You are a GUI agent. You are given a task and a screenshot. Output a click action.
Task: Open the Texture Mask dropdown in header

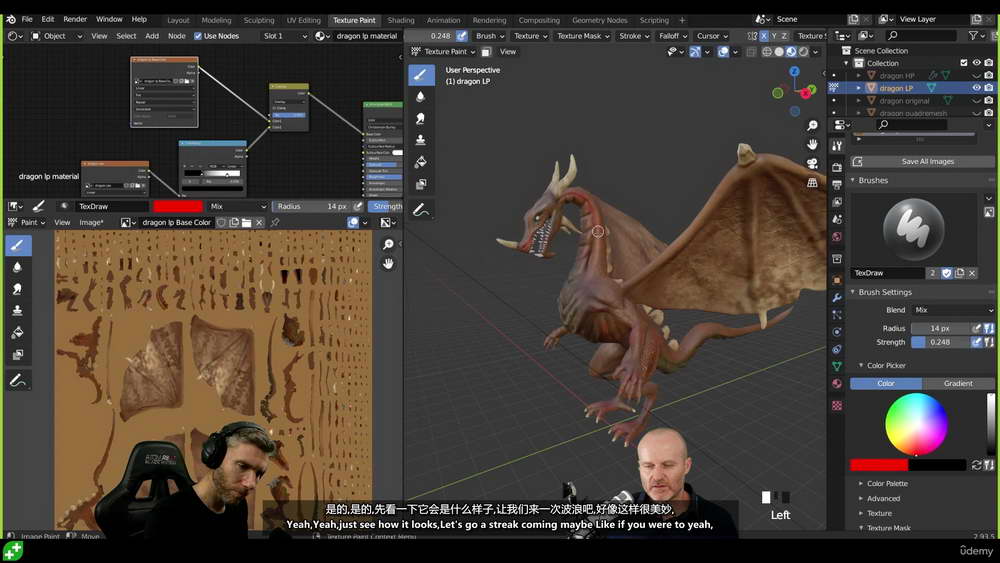point(583,36)
